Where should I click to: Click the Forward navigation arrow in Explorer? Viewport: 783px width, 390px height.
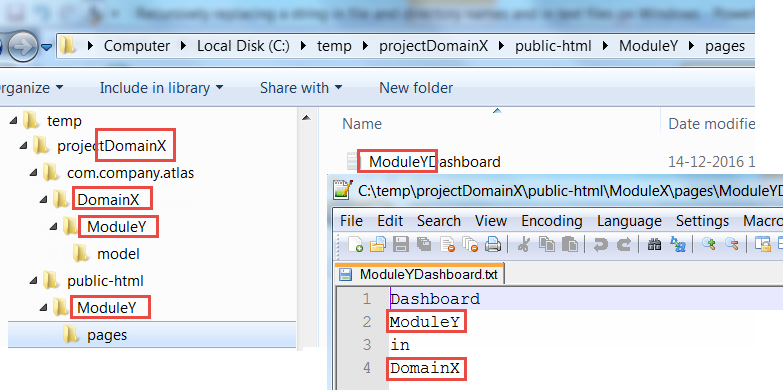pos(23,46)
